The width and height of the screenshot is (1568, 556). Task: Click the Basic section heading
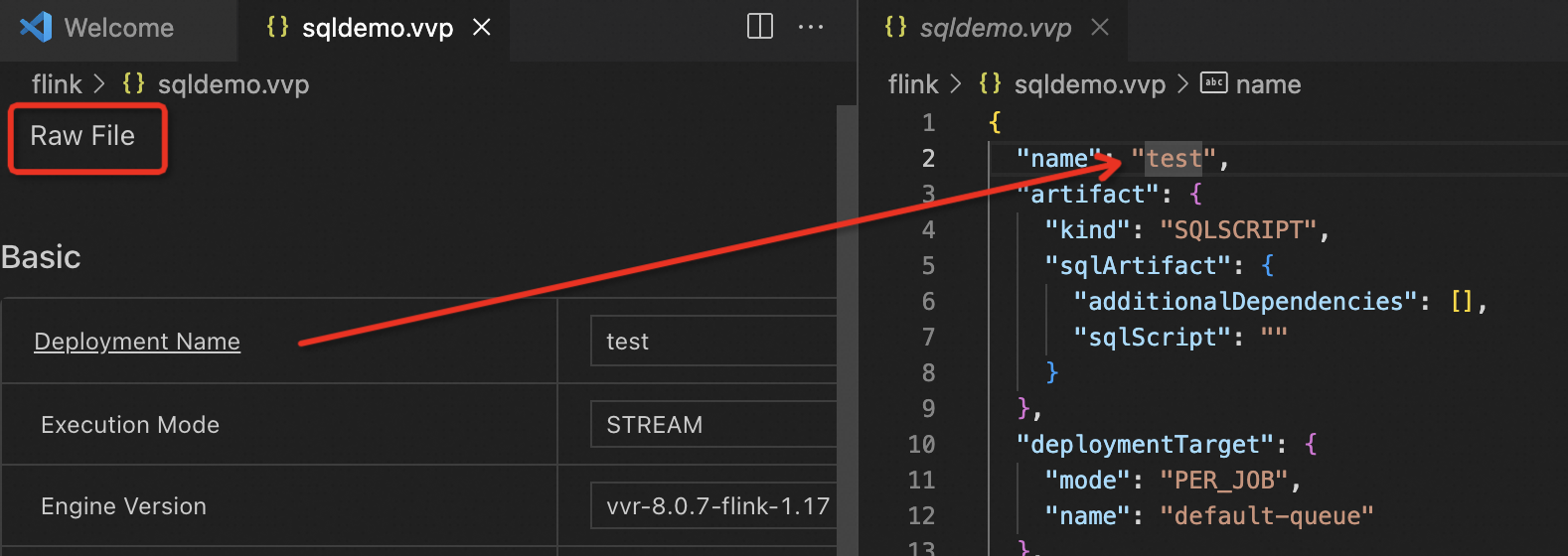(41, 257)
